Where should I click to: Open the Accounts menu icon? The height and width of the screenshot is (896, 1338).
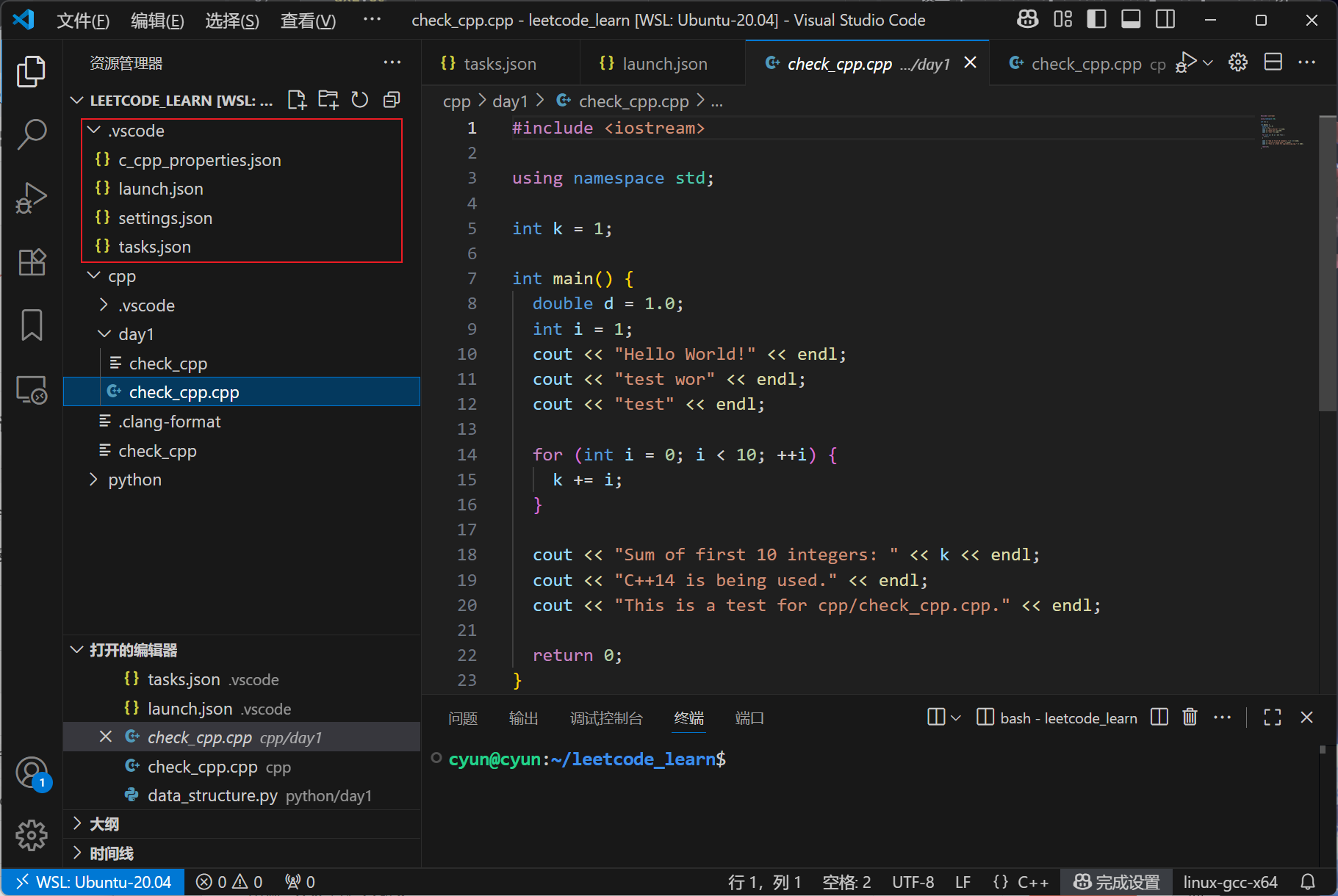coord(31,773)
